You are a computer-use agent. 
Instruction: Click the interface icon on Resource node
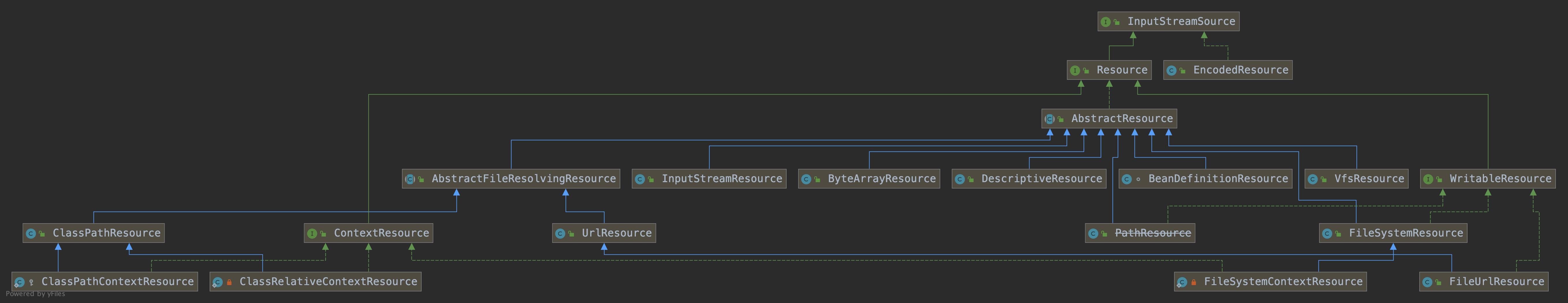point(1075,71)
